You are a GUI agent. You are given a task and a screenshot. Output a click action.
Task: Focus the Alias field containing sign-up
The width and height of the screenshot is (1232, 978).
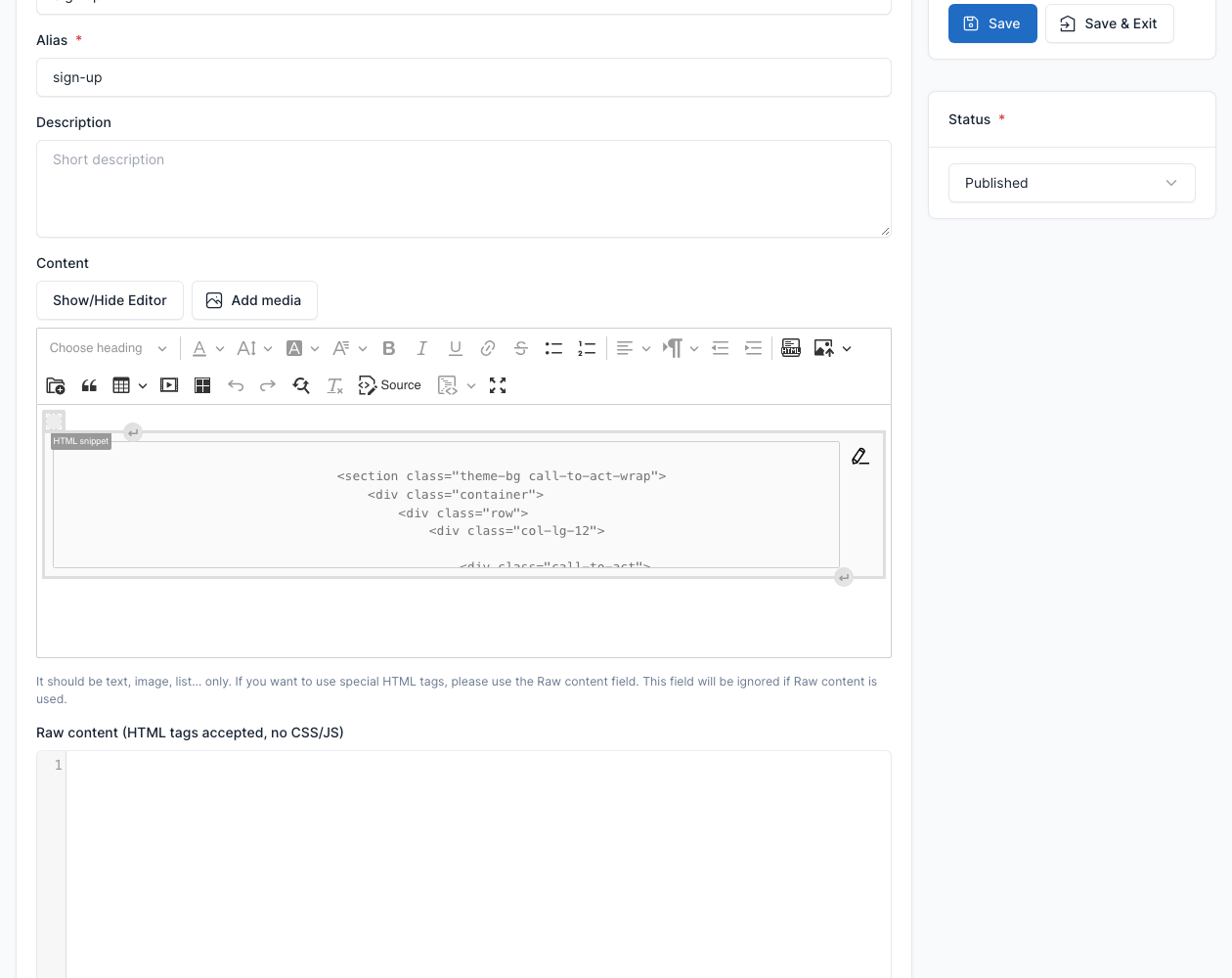point(463,77)
